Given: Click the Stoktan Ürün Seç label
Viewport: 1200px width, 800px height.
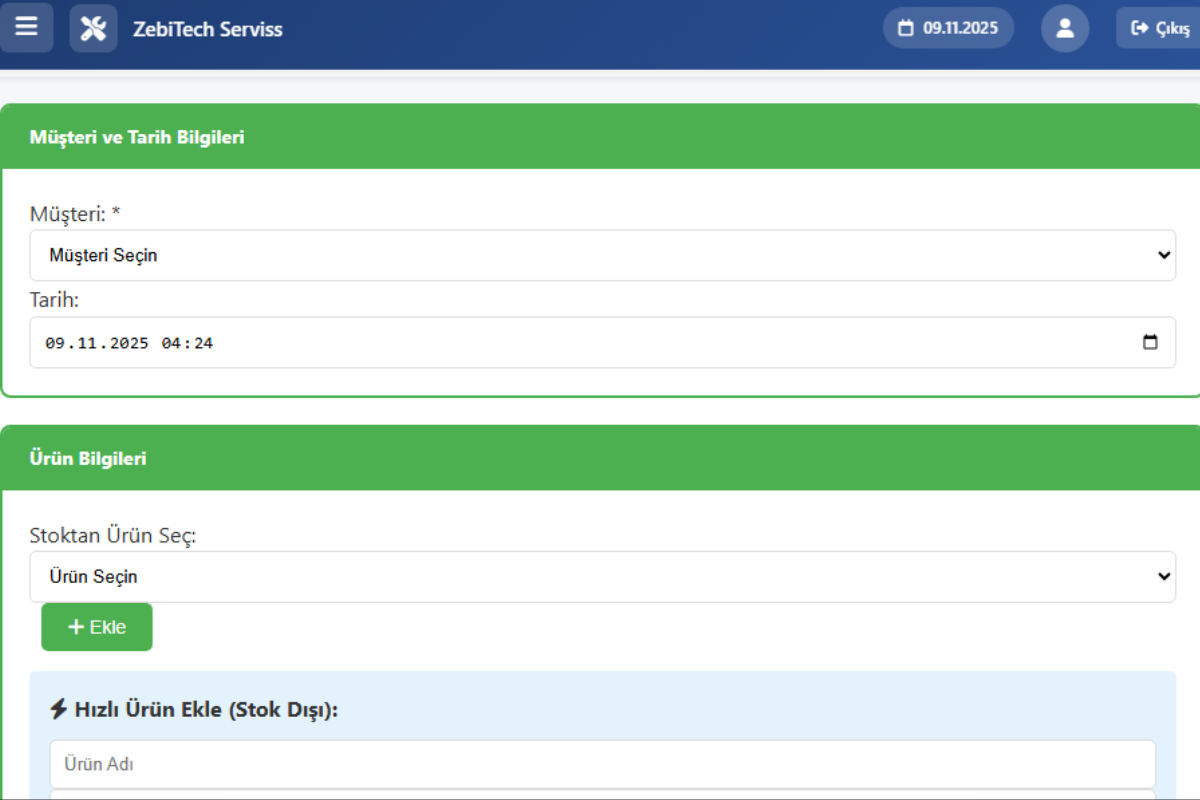Looking at the screenshot, I should [x=113, y=535].
